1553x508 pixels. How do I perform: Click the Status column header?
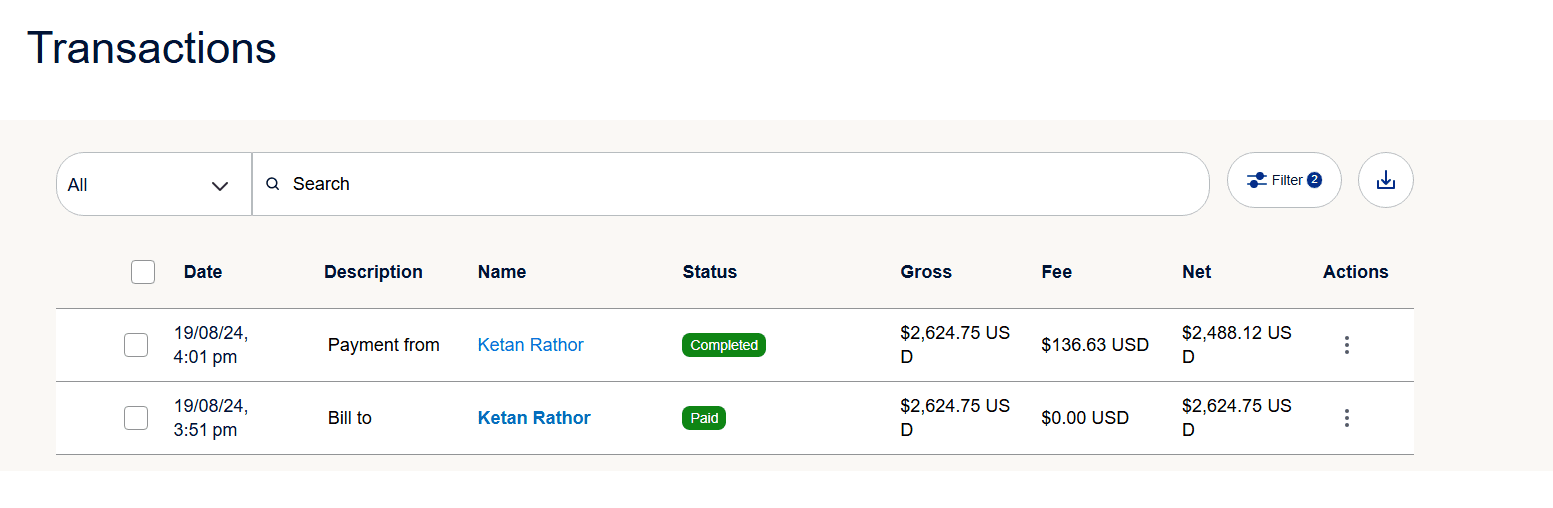tap(709, 272)
